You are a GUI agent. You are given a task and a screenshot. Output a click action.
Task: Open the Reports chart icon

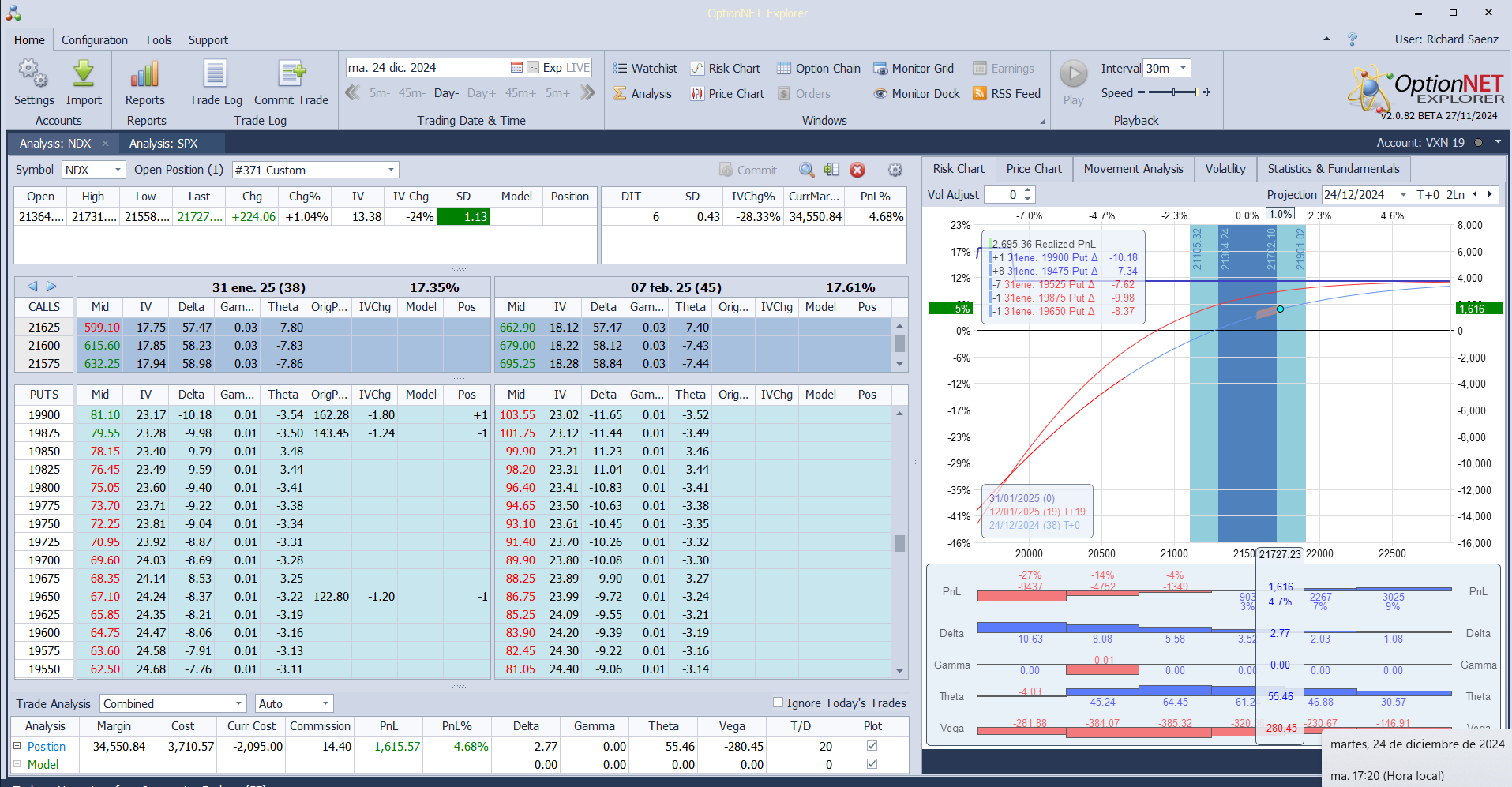144,74
